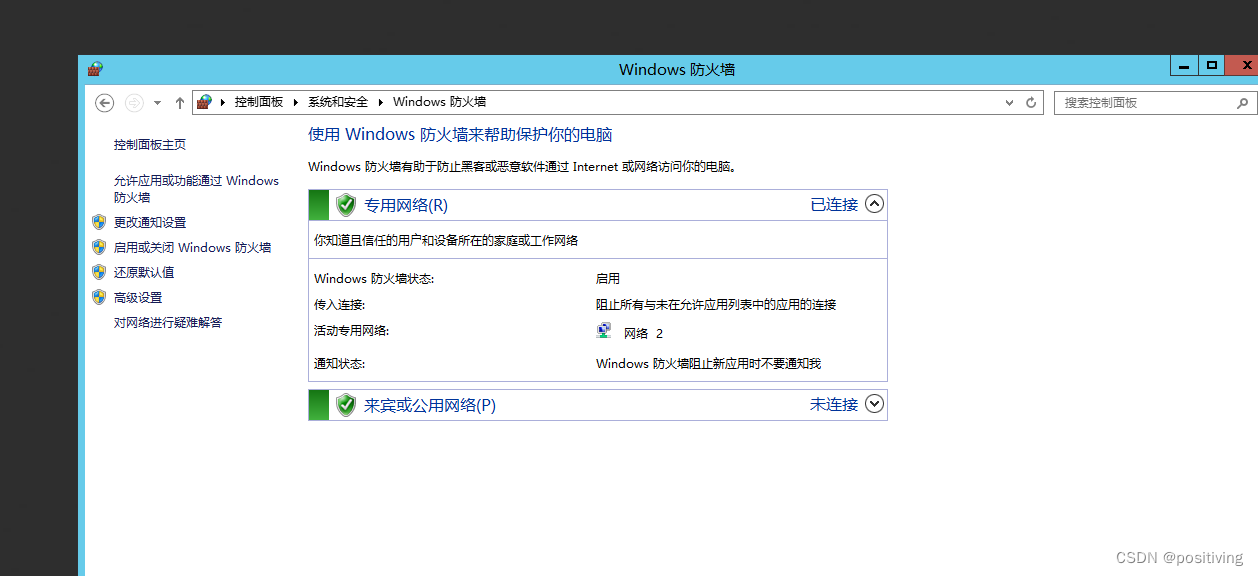Click the back navigation arrow
This screenshot has width=1258, height=576.
105,103
